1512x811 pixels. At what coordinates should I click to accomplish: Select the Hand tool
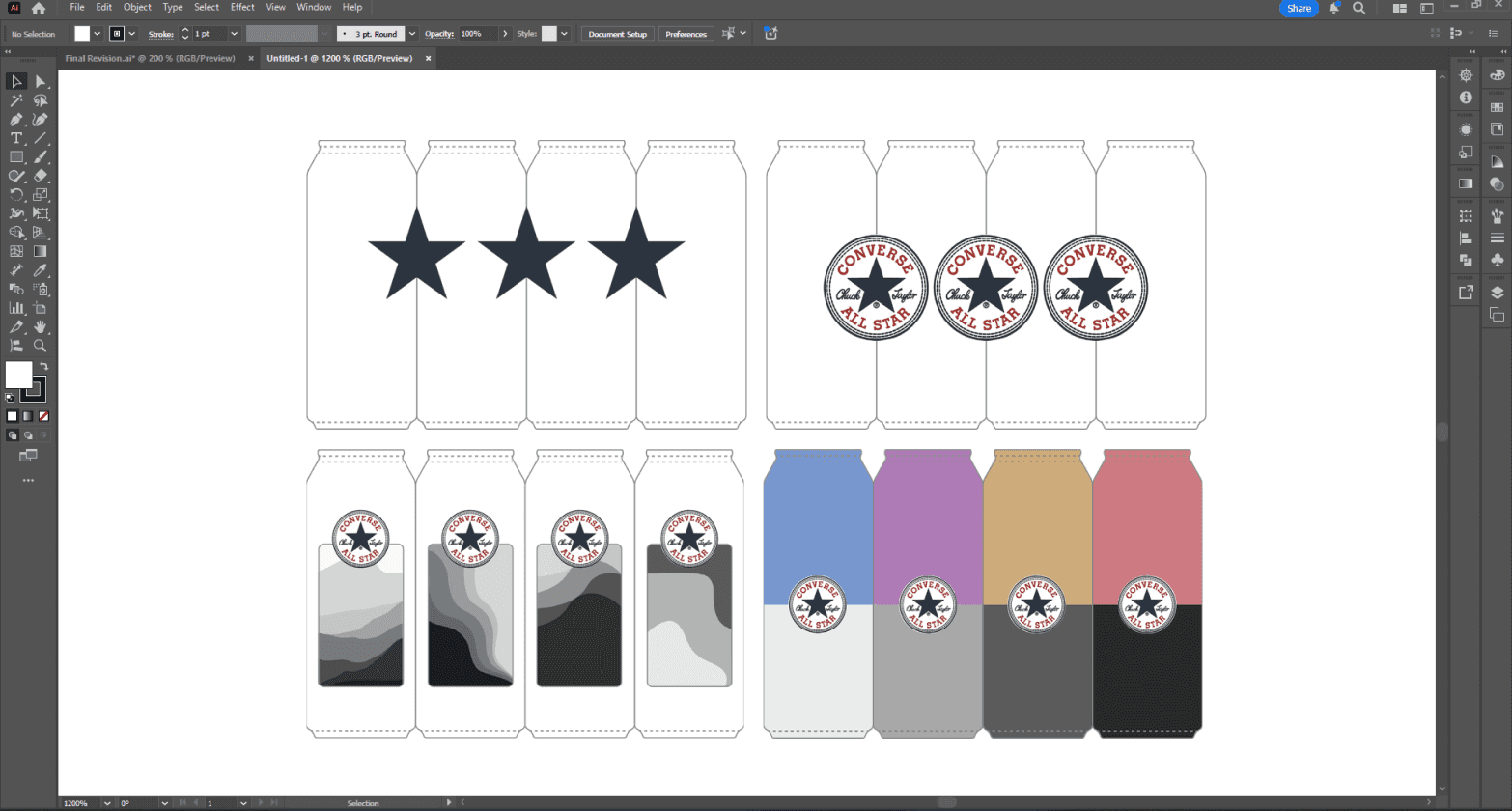point(41,326)
